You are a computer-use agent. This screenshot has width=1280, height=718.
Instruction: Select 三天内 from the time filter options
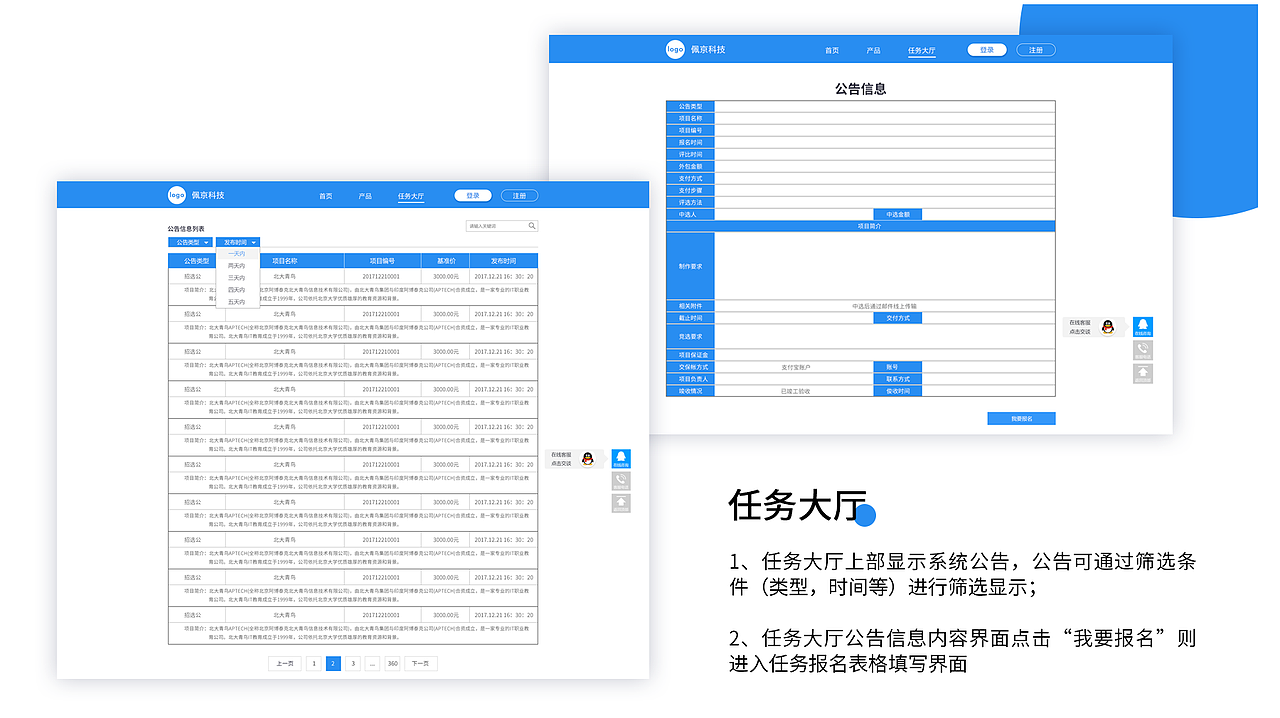(x=238, y=279)
